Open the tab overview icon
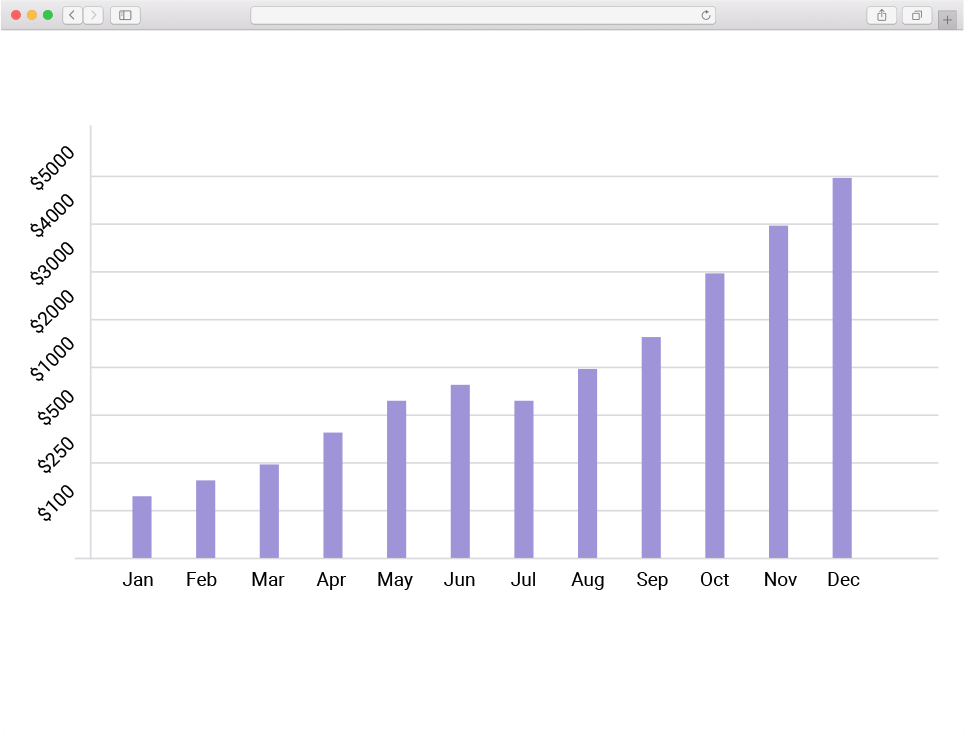Screen dimensions: 964x732 (x=917, y=17)
